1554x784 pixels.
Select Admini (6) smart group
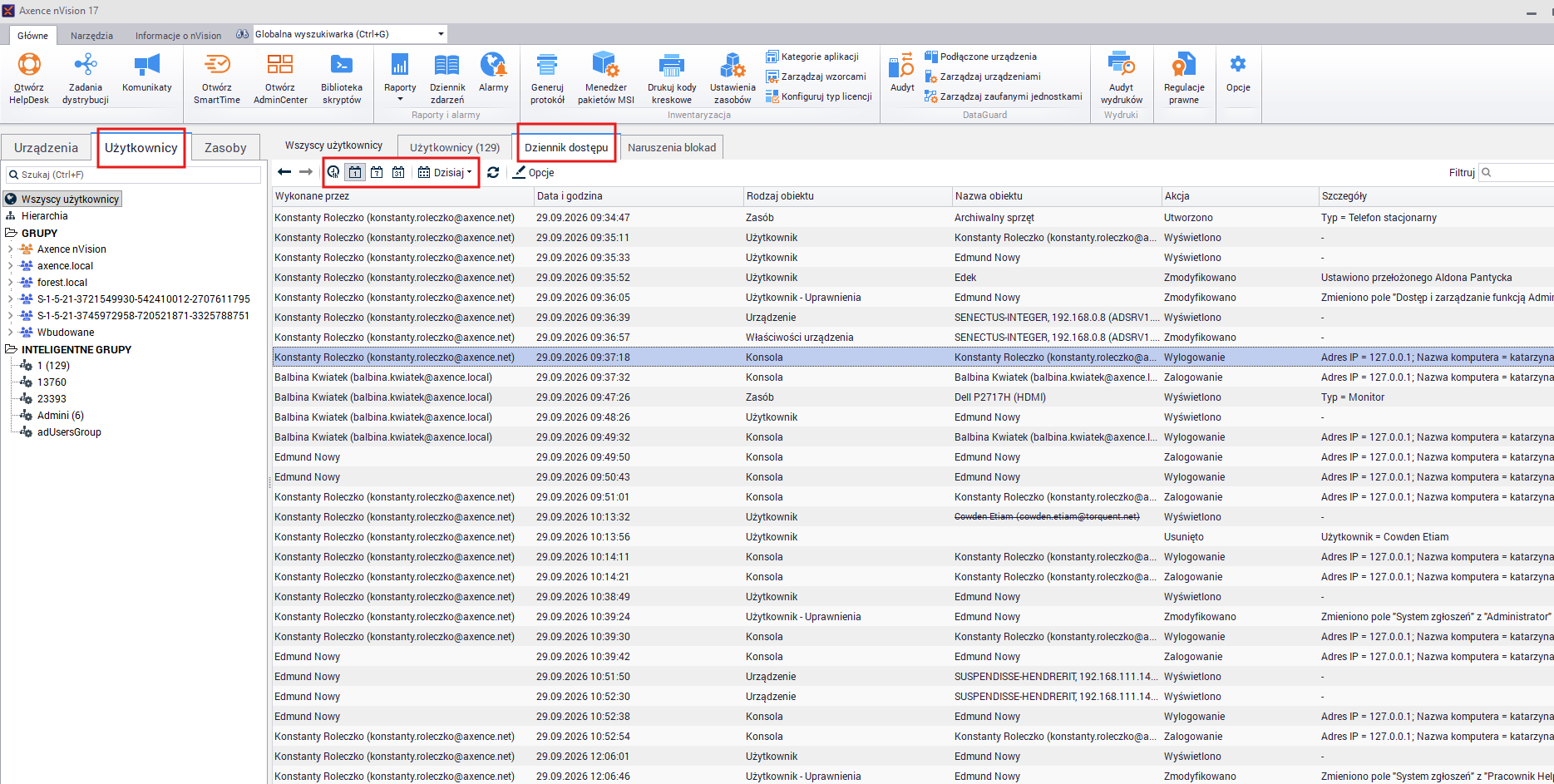pyautogui.click(x=60, y=416)
